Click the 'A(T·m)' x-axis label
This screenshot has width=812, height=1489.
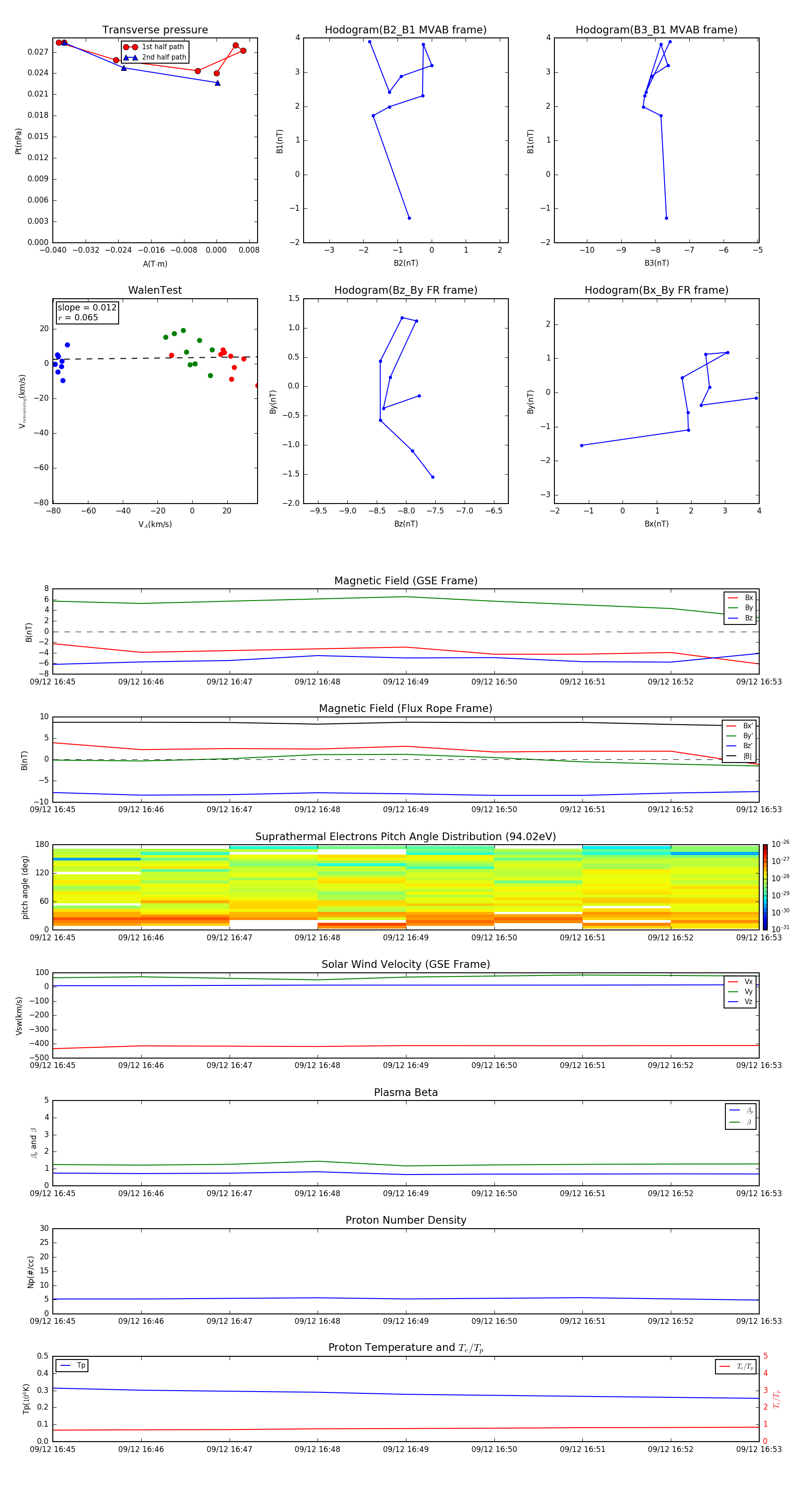[155, 264]
